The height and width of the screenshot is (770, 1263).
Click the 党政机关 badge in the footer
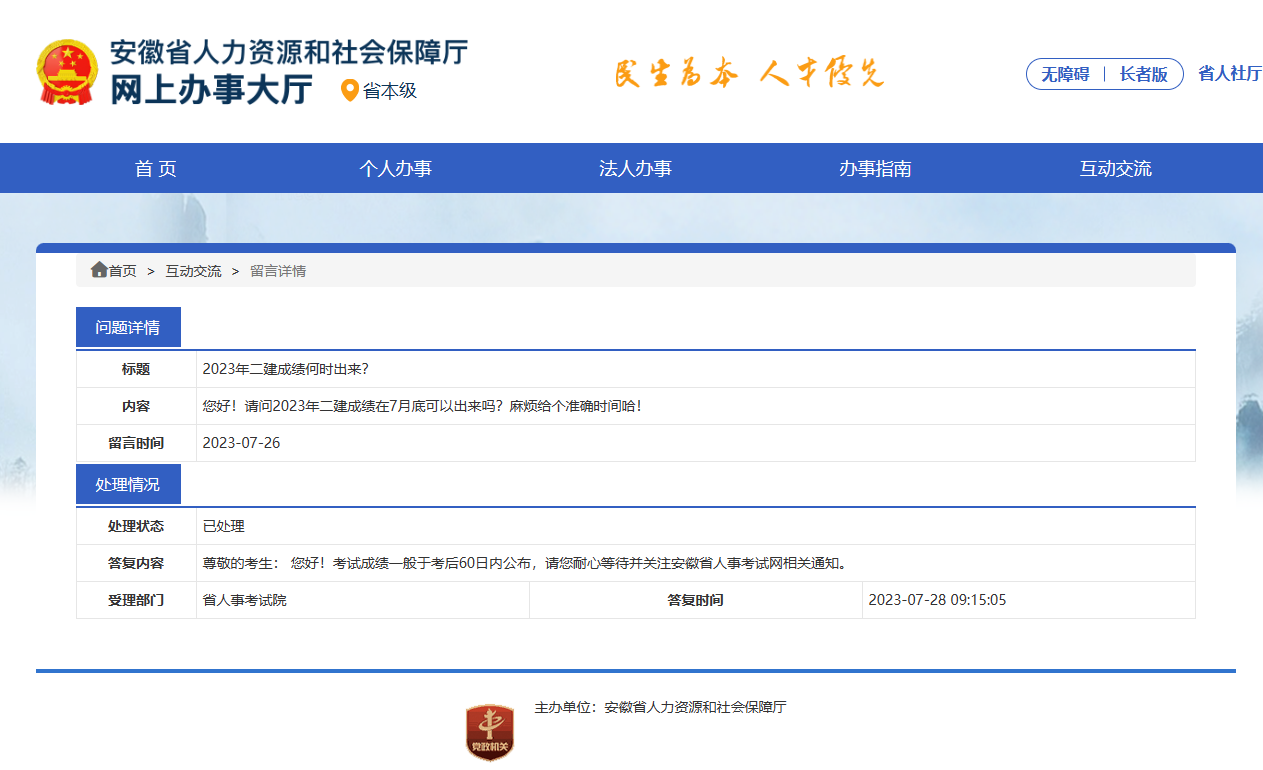click(x=489, y=727)
